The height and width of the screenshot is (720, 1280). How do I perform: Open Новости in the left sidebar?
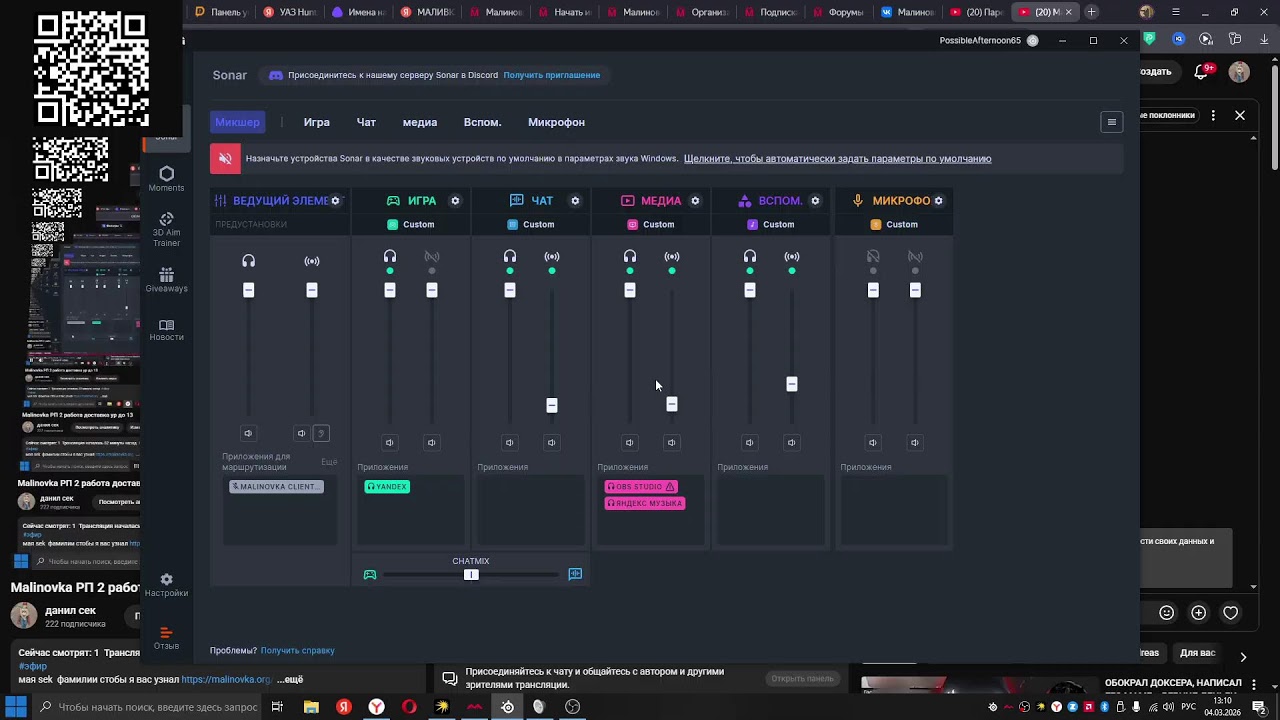[166, 330]
